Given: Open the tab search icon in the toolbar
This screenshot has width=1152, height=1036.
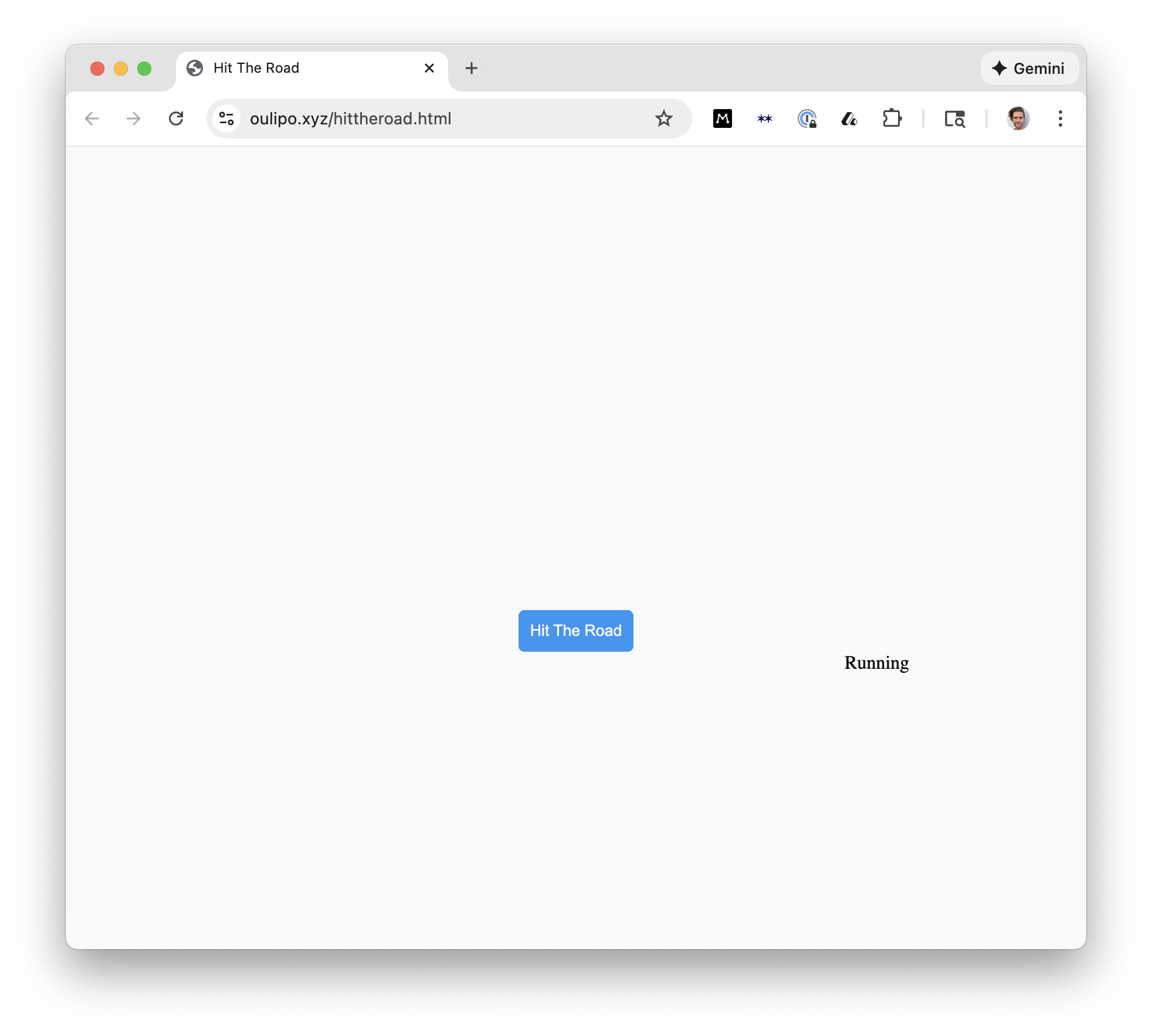Looking at the screenshot, I should coord(954,119).
